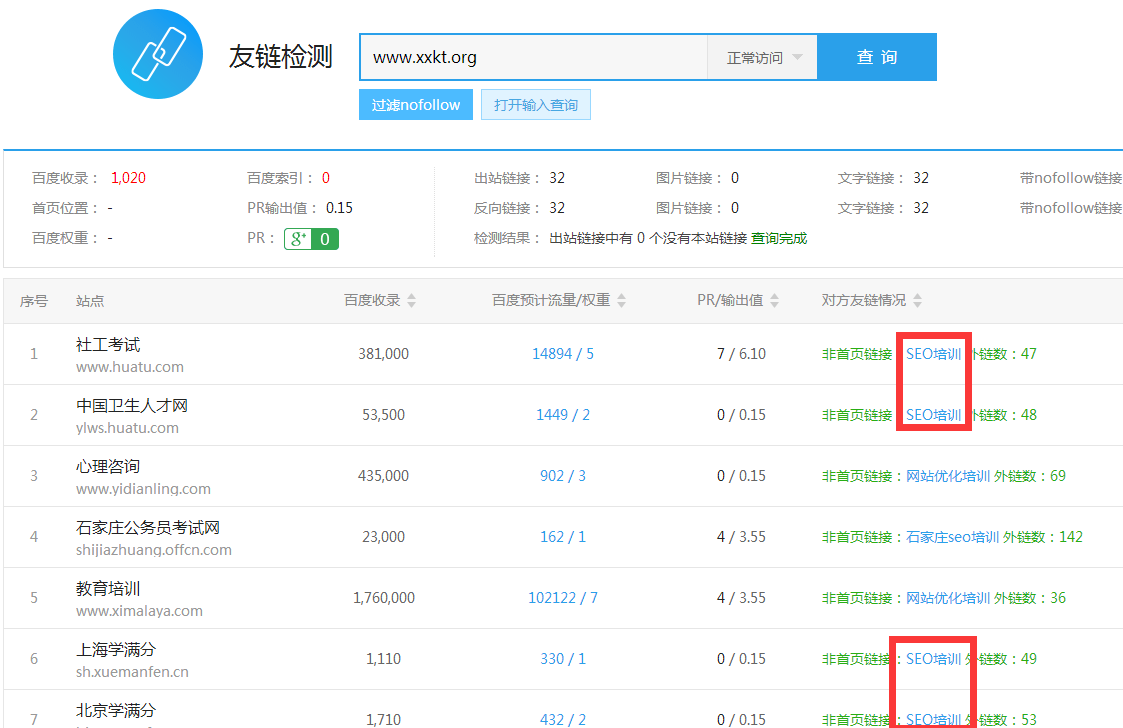The width and height of the screenshot is (1123, 728).
Task: Open site name 社工考试
Action: [108, 345]
